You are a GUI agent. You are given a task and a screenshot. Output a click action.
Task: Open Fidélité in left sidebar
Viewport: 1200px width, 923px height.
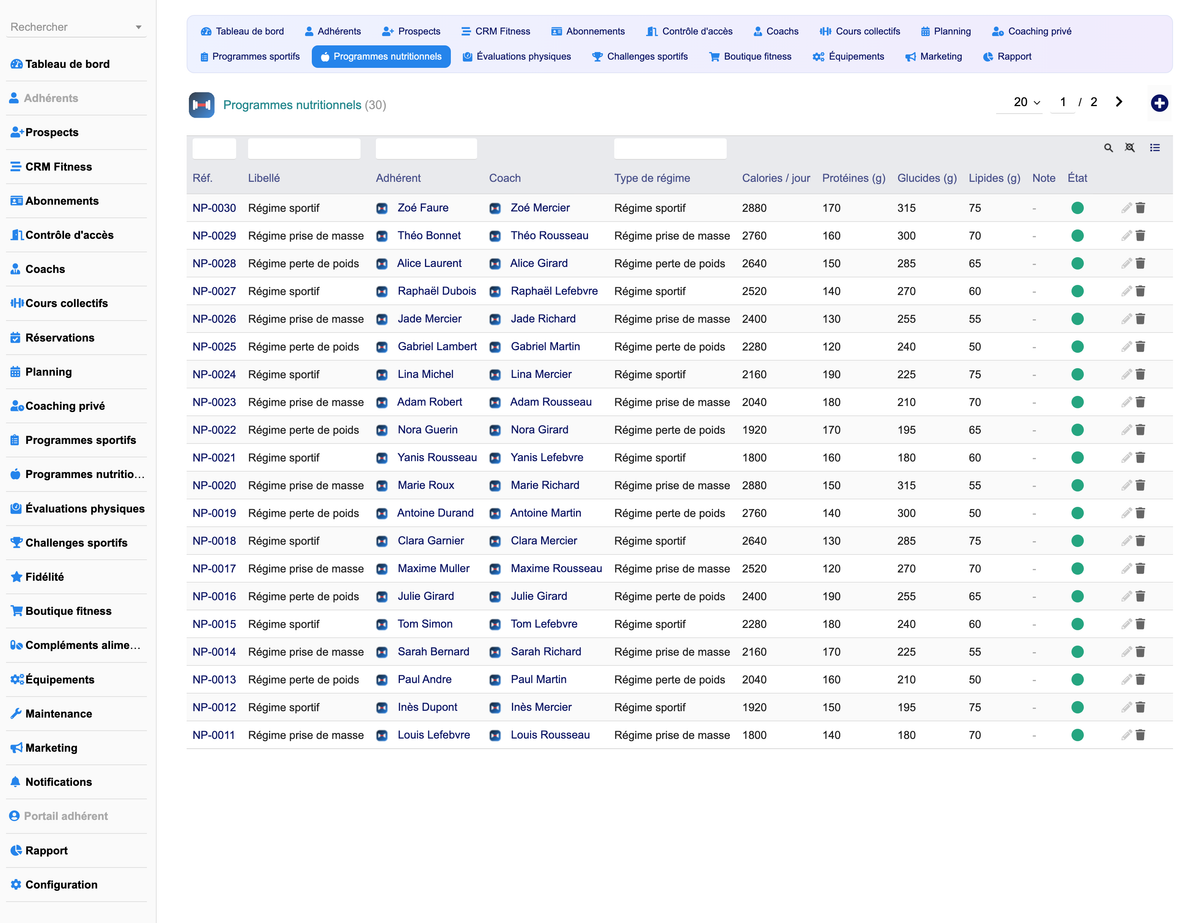click(76, 577)
